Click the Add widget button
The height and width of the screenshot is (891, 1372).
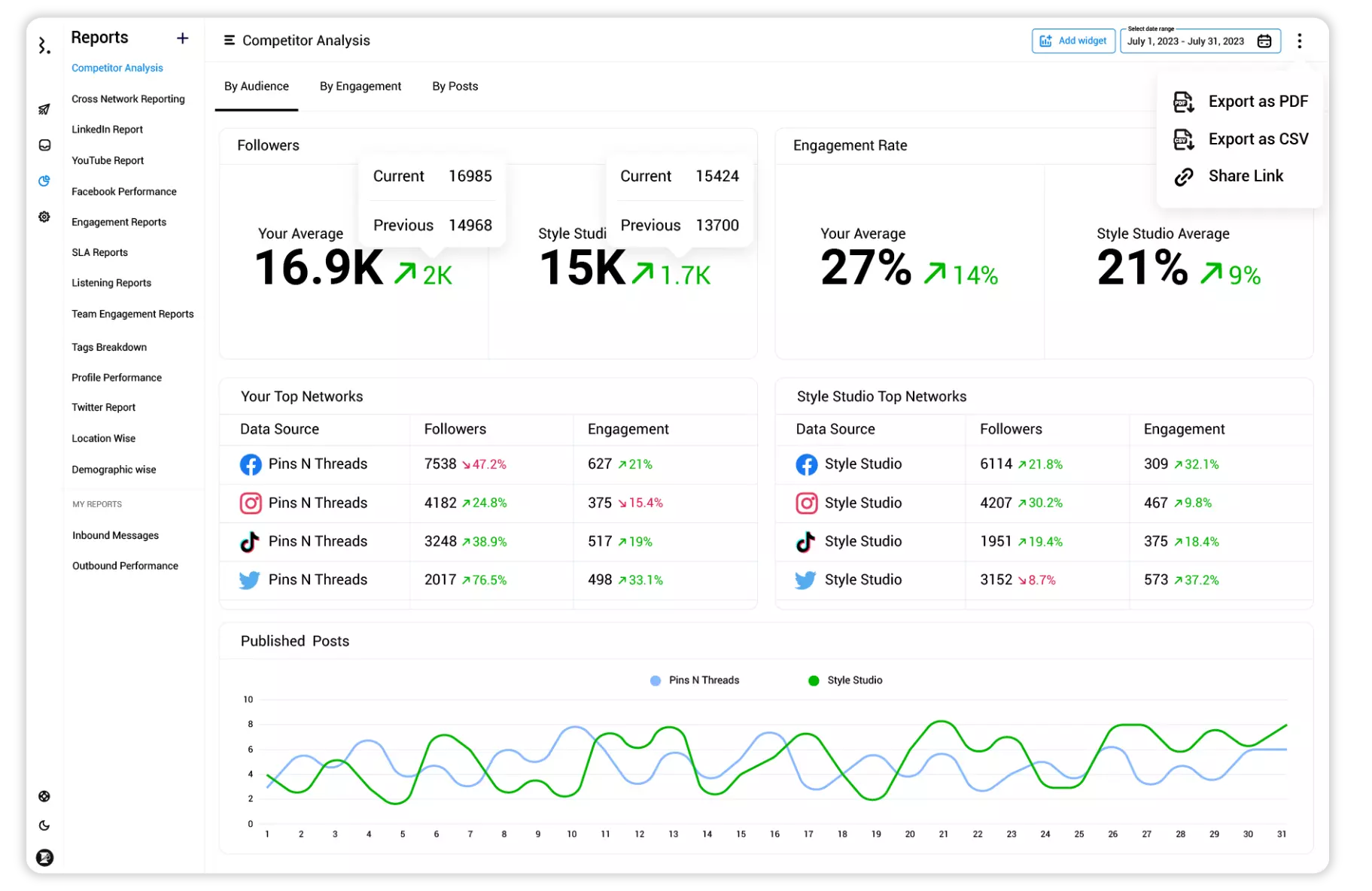(1072, 41)
